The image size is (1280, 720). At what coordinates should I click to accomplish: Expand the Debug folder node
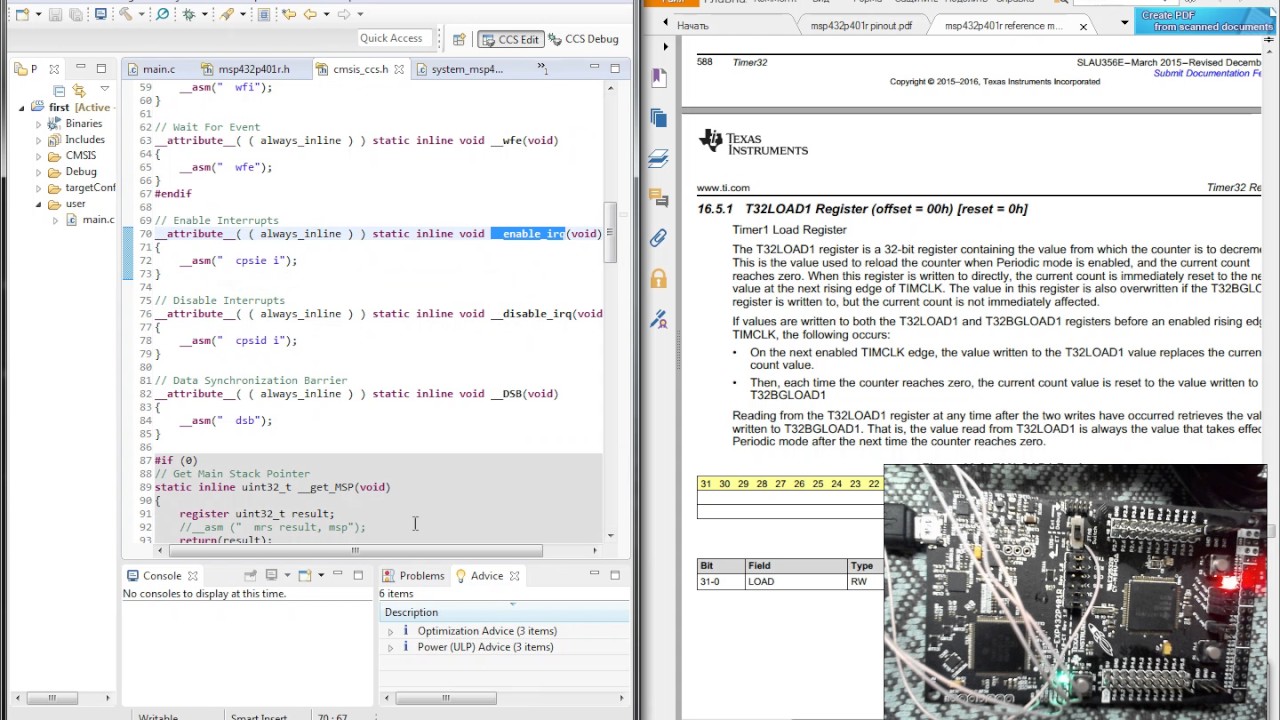39,172
